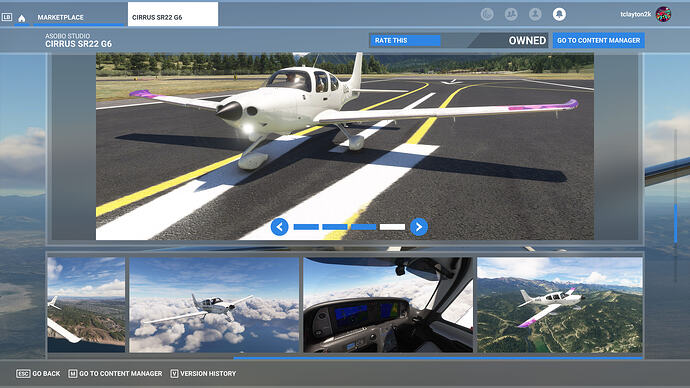Viewport: 690px width, 388px height.
Task: Click the V key shortcut icon
Action: coord(174,373)
